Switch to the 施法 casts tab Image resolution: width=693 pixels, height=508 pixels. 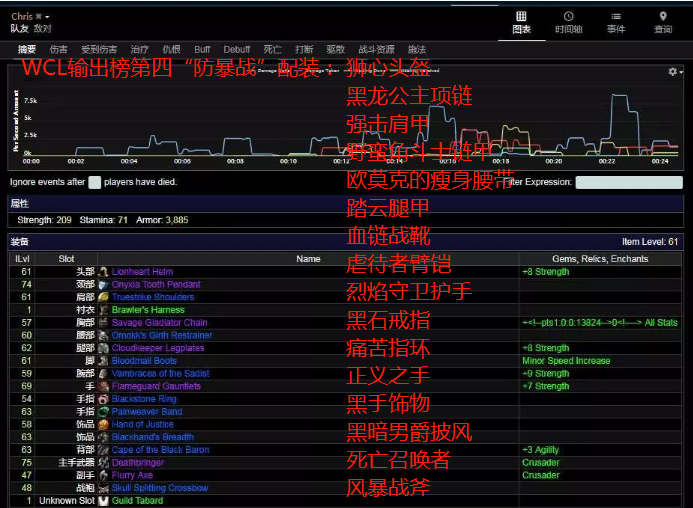[x=417, y=50]
